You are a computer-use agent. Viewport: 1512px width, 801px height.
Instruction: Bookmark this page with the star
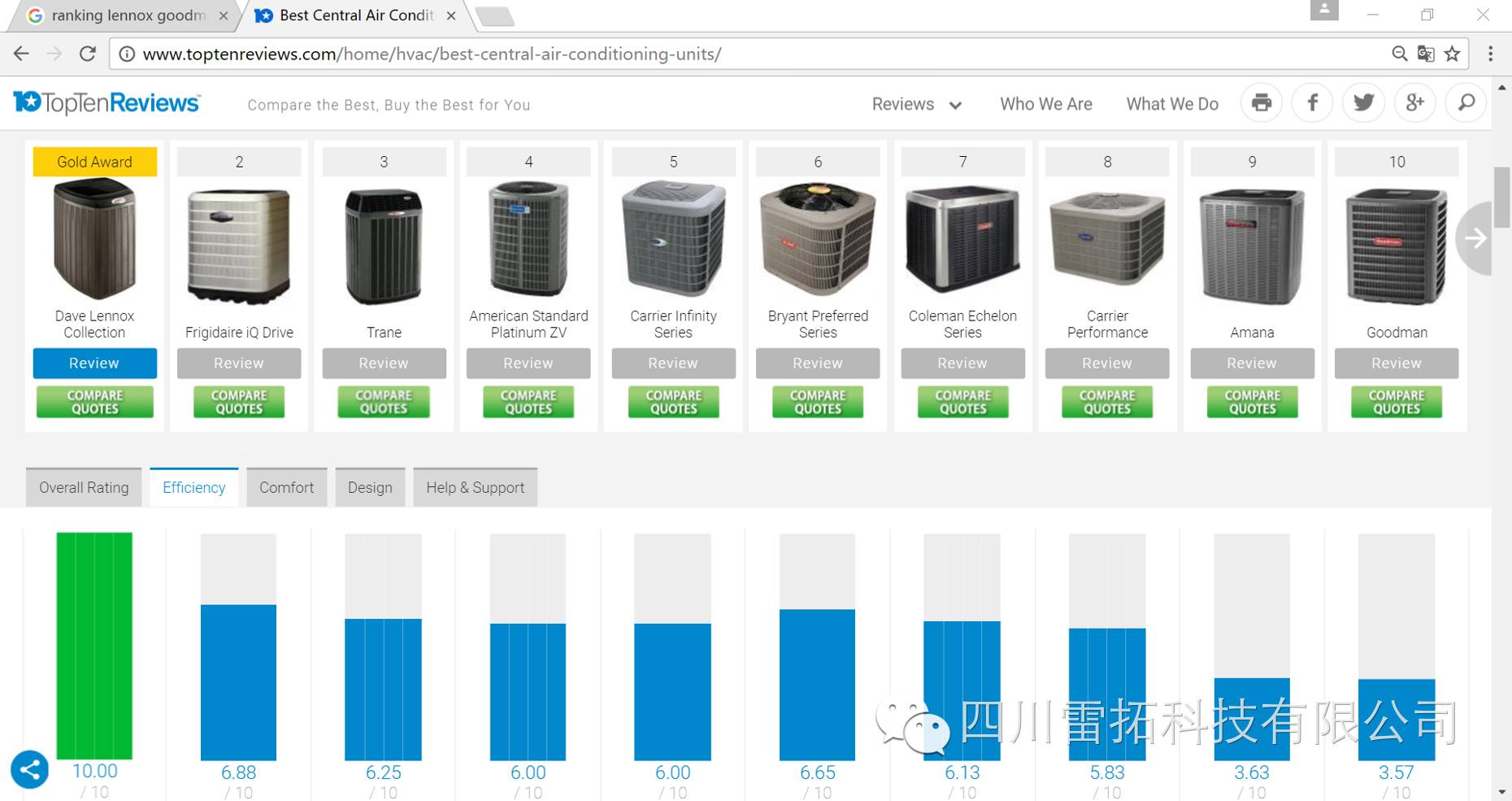(1453, 54)
